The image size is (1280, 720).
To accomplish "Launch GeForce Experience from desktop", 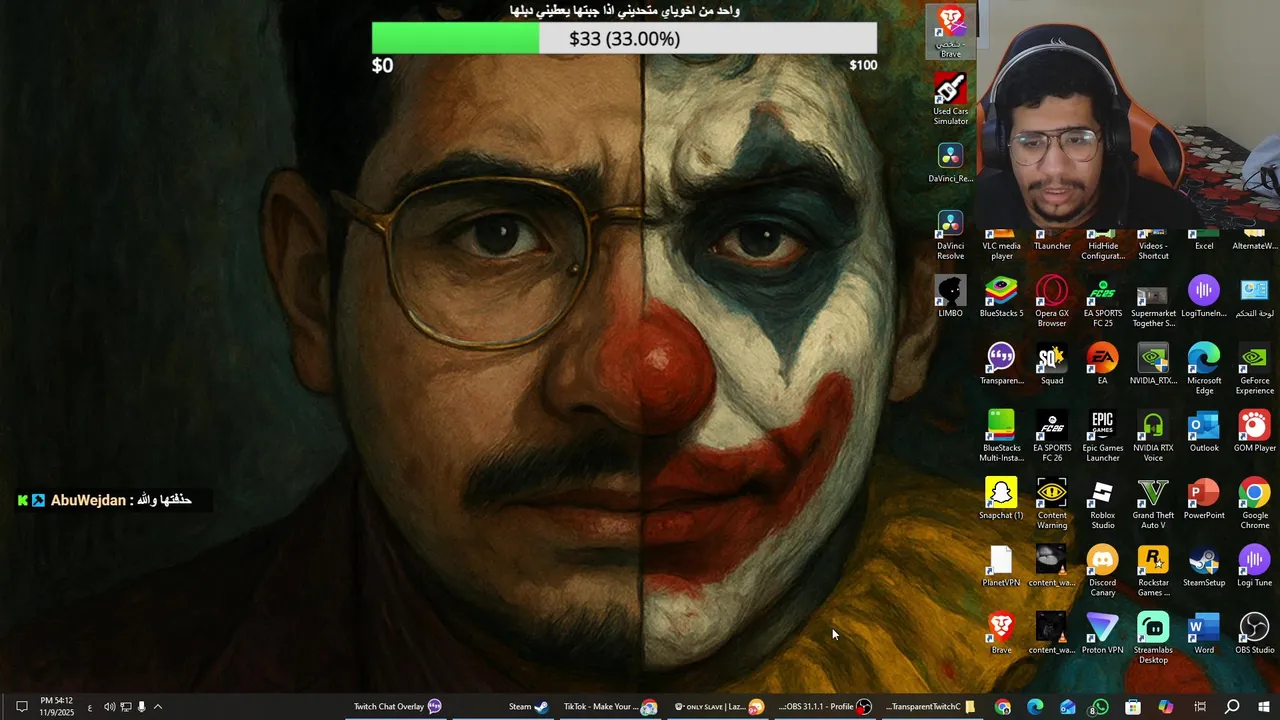I will [1254, 370].
